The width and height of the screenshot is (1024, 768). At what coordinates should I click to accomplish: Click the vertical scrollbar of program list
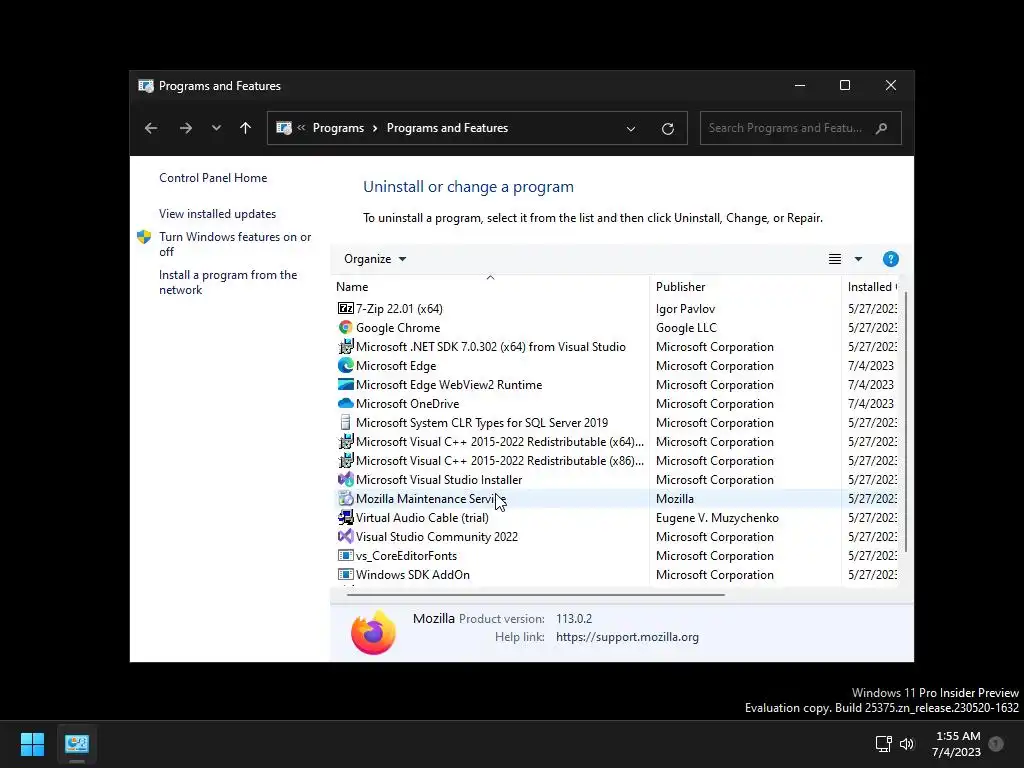[905, 421]
